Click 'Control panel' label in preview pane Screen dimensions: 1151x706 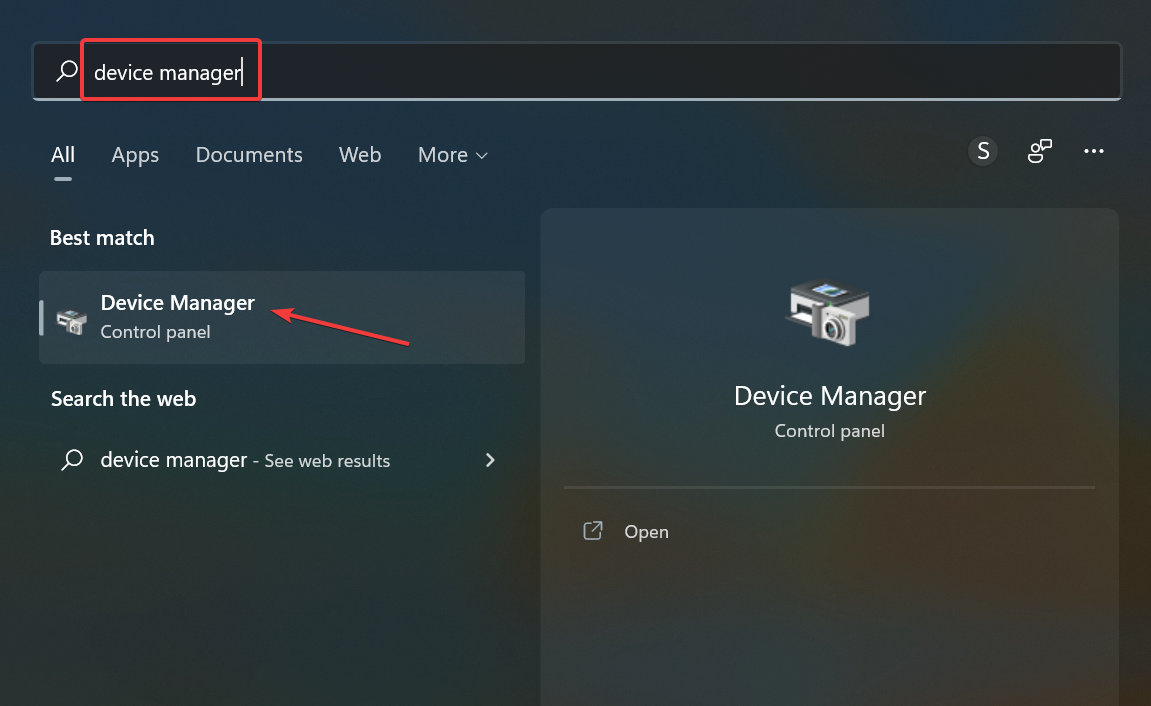[829, 431]
